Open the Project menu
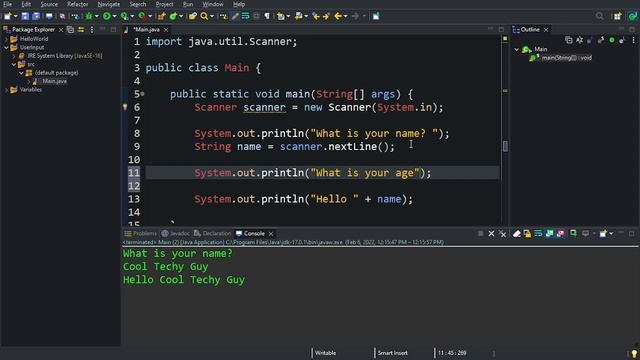Screen dimensions: 640x360 point(164,4)
